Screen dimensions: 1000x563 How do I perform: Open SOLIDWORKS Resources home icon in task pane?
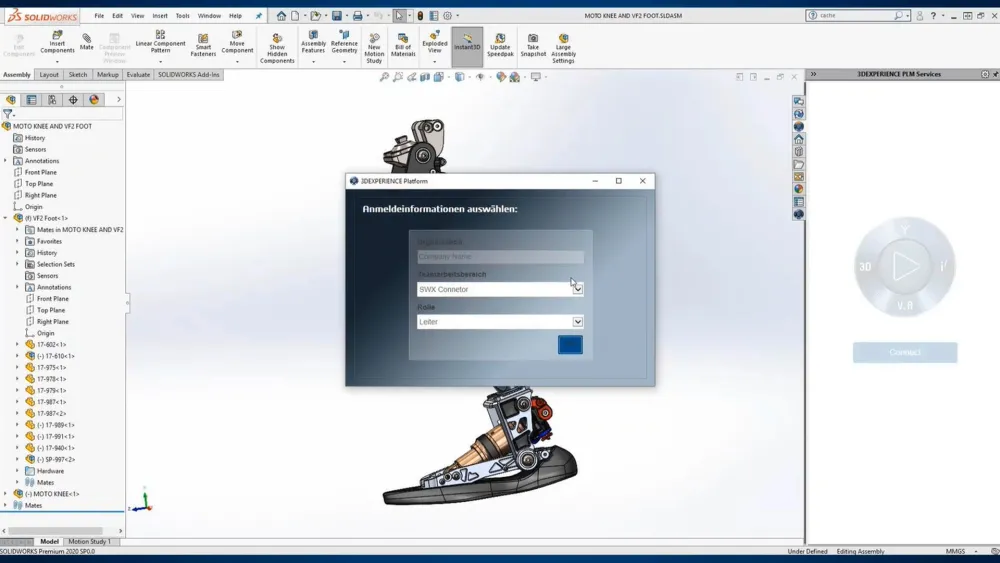click(x=798, y=139)
